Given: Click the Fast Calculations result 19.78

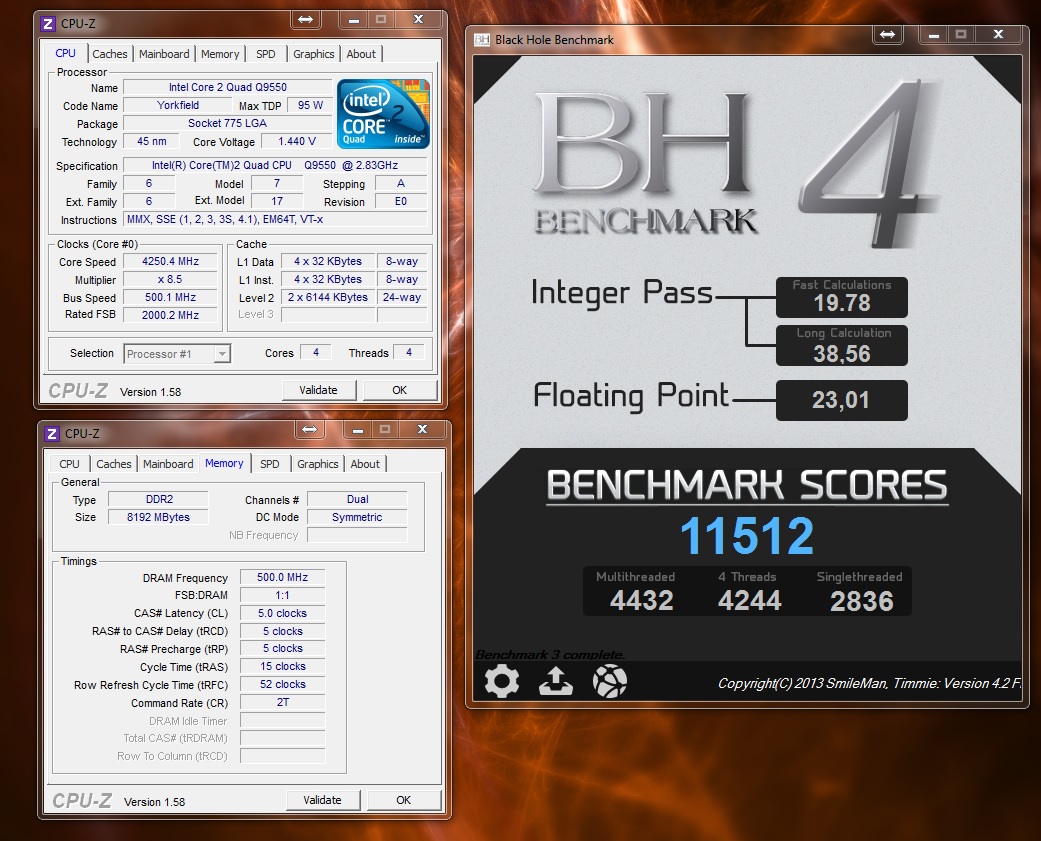Looking at the screenshot, I should click(x=842, y=303).
